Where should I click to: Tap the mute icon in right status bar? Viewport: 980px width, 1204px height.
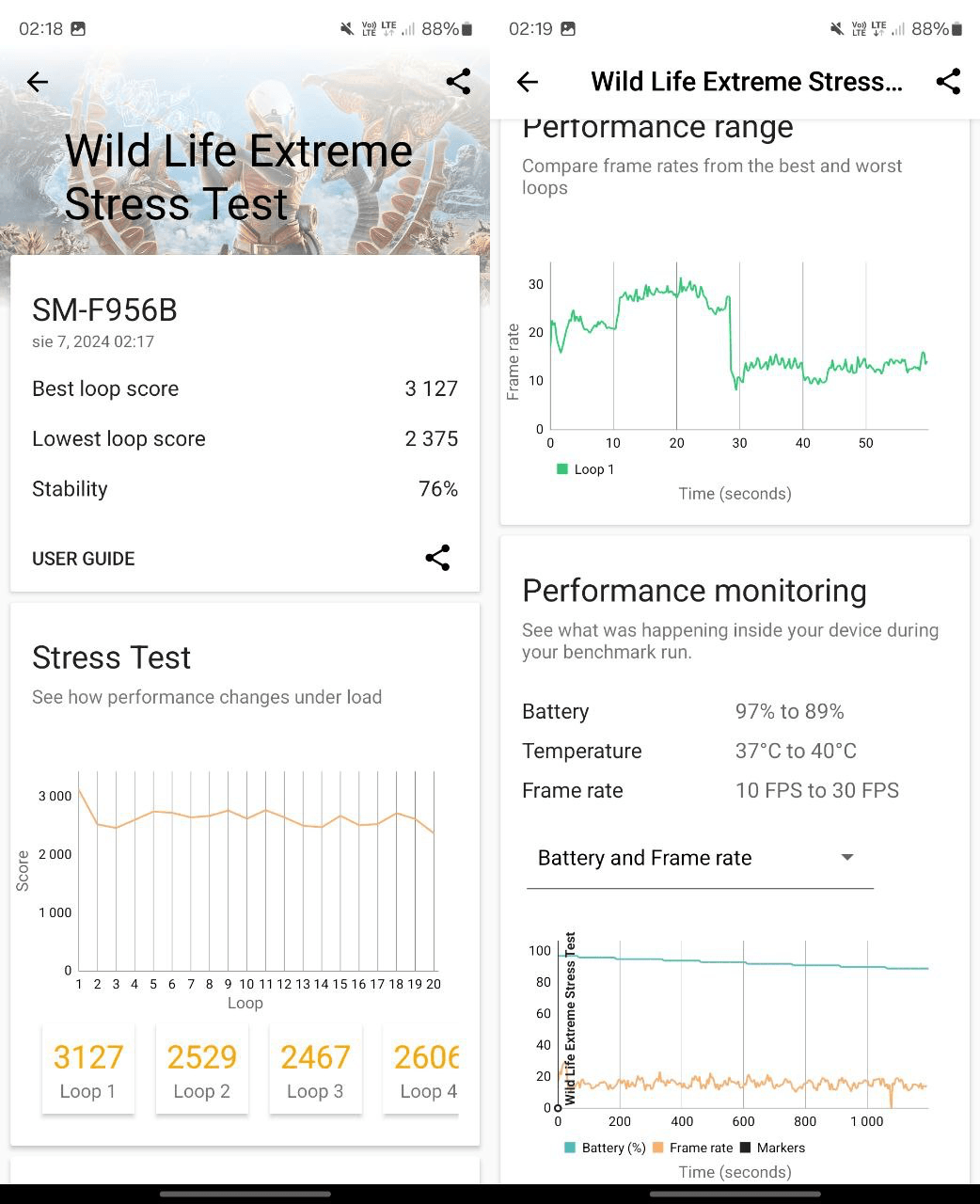[837, 29]
